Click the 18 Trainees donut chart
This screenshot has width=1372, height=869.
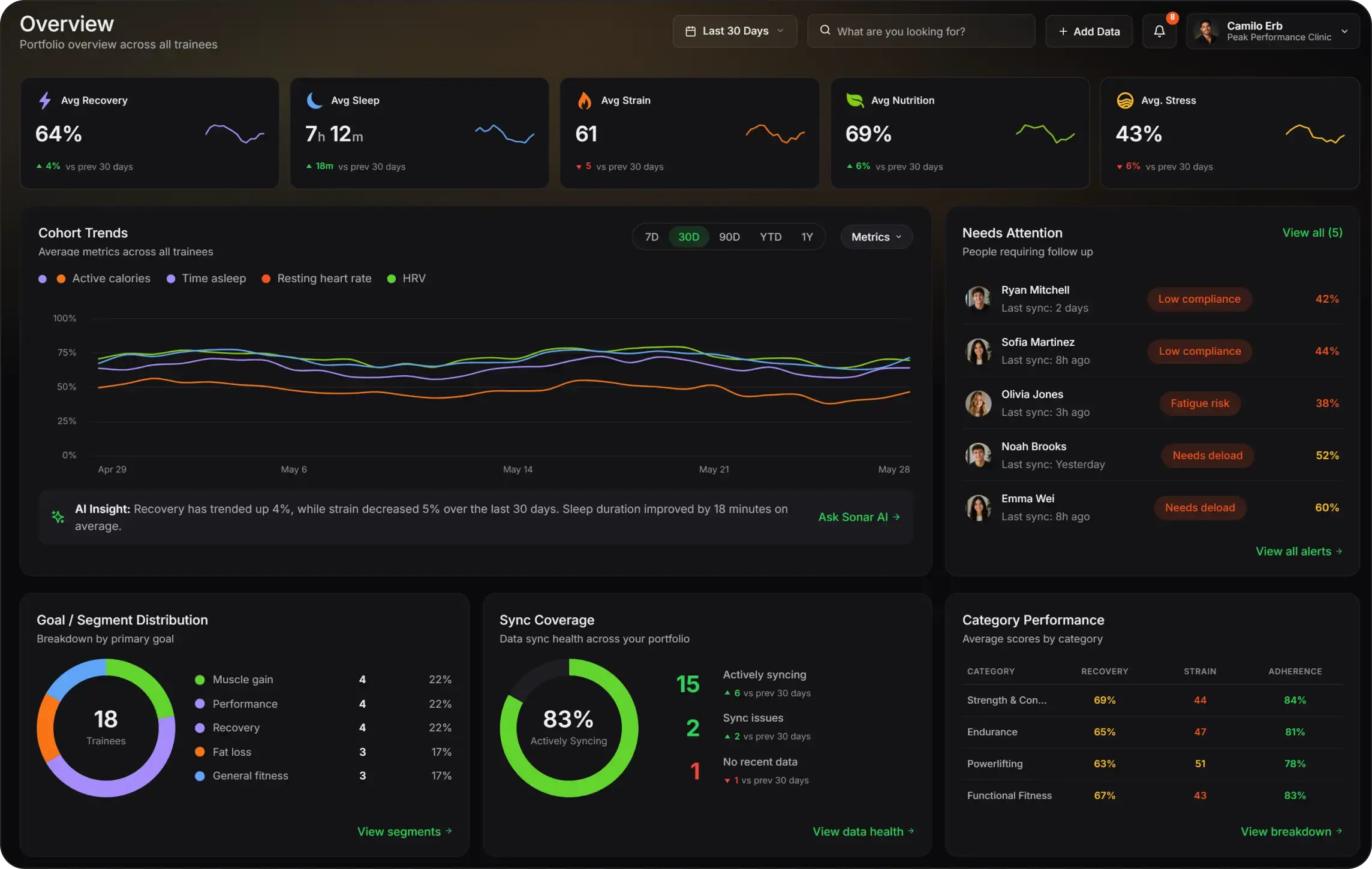pos(106,728)
